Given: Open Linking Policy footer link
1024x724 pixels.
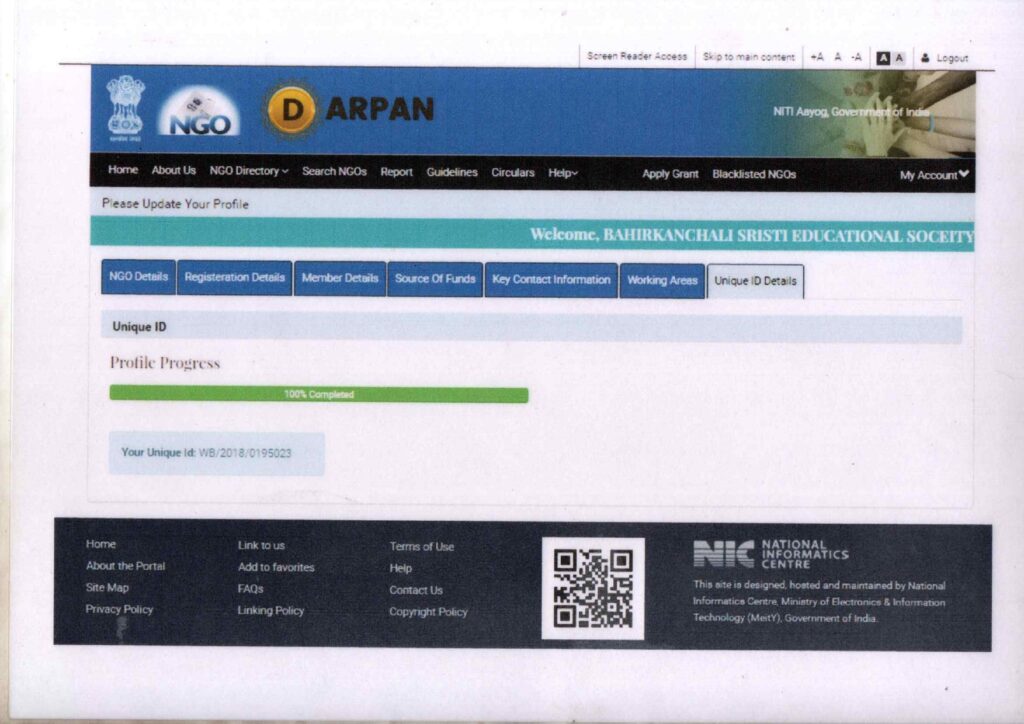Looking at the screenshot, I should click(270, 610).
